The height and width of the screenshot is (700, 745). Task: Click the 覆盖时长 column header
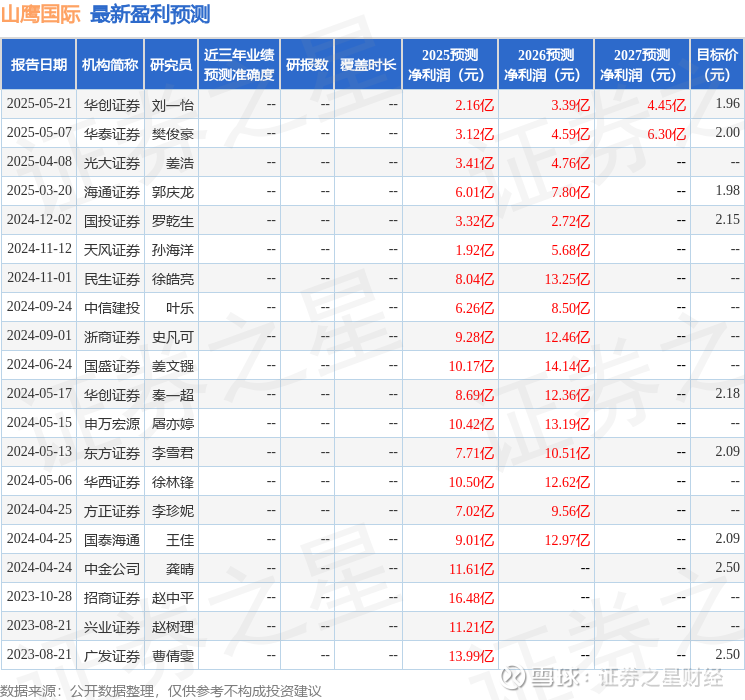(x=368, y=65)
